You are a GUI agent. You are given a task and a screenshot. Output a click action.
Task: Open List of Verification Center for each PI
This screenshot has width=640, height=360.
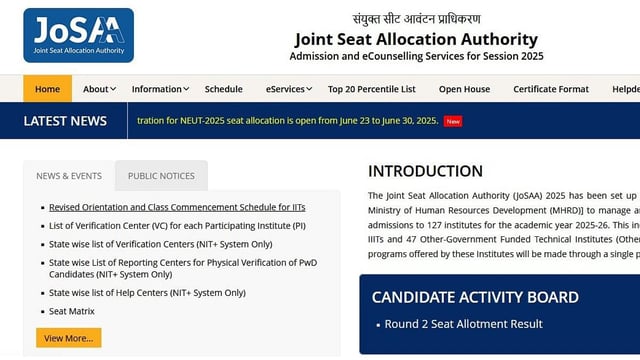(x=177, y=226)
